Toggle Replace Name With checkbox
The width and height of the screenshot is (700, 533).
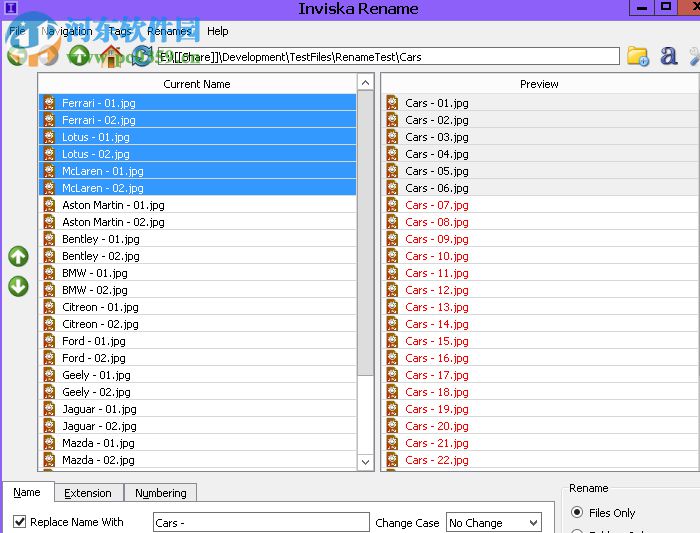pyautogui.click(x=19, y=521)
